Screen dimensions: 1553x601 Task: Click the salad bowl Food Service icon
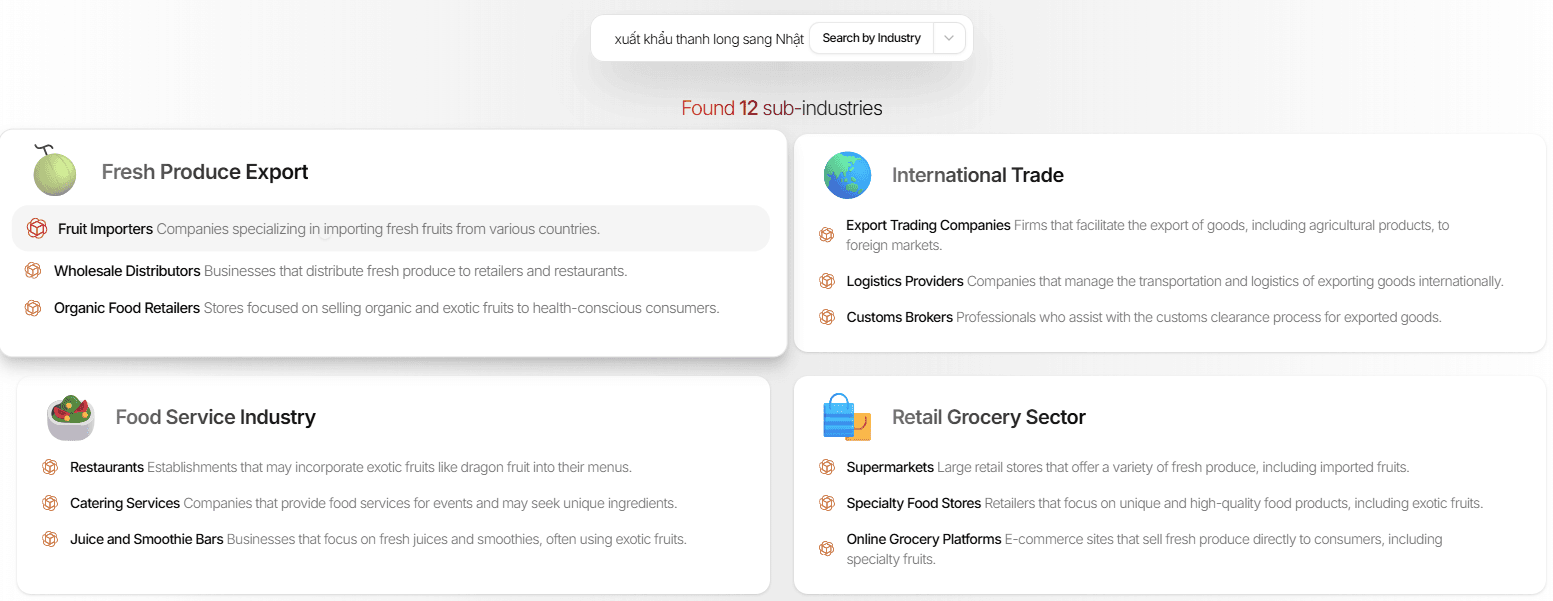[x=70, y=417]
